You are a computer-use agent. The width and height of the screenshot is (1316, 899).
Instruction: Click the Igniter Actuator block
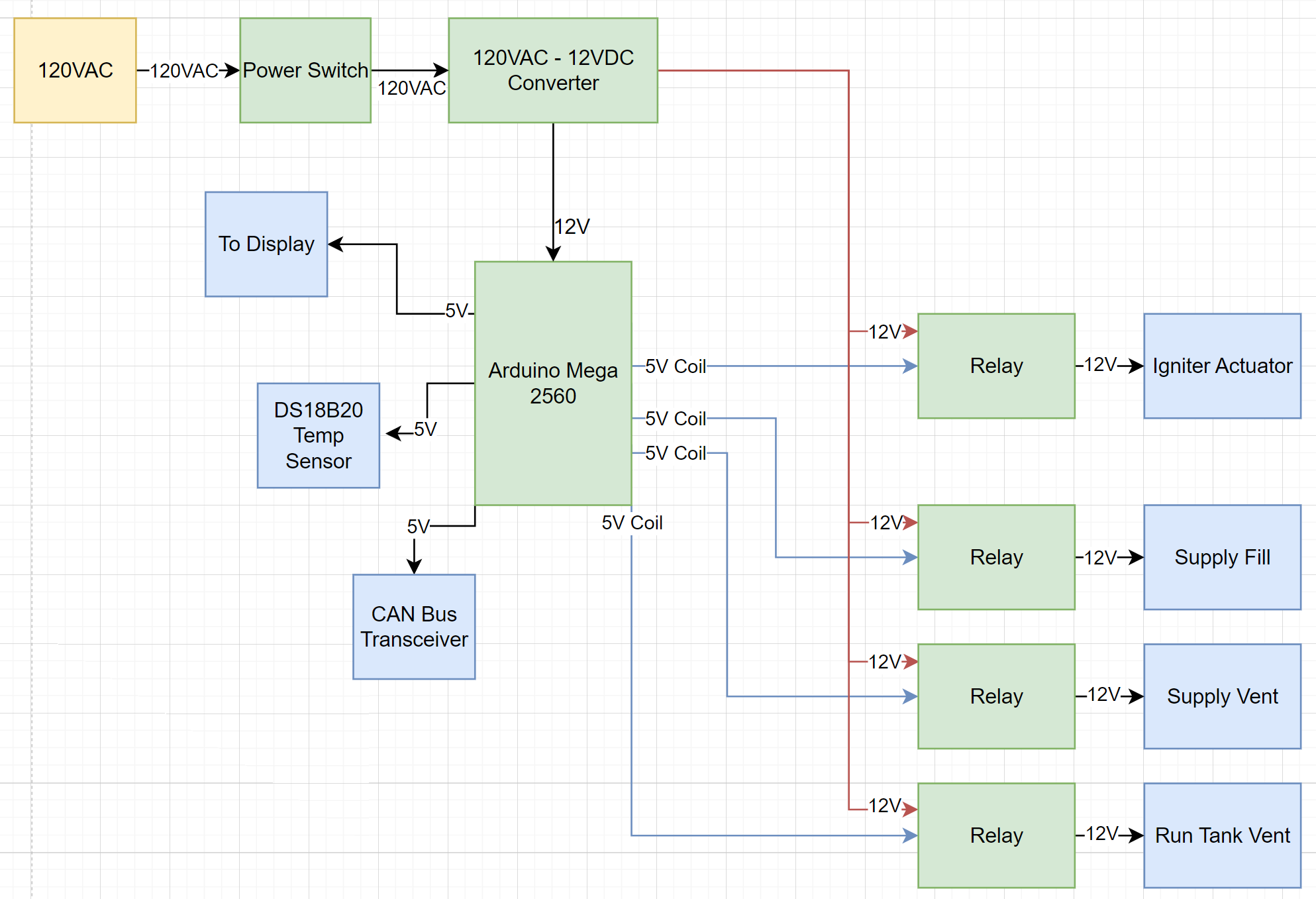click(1221, 366)
